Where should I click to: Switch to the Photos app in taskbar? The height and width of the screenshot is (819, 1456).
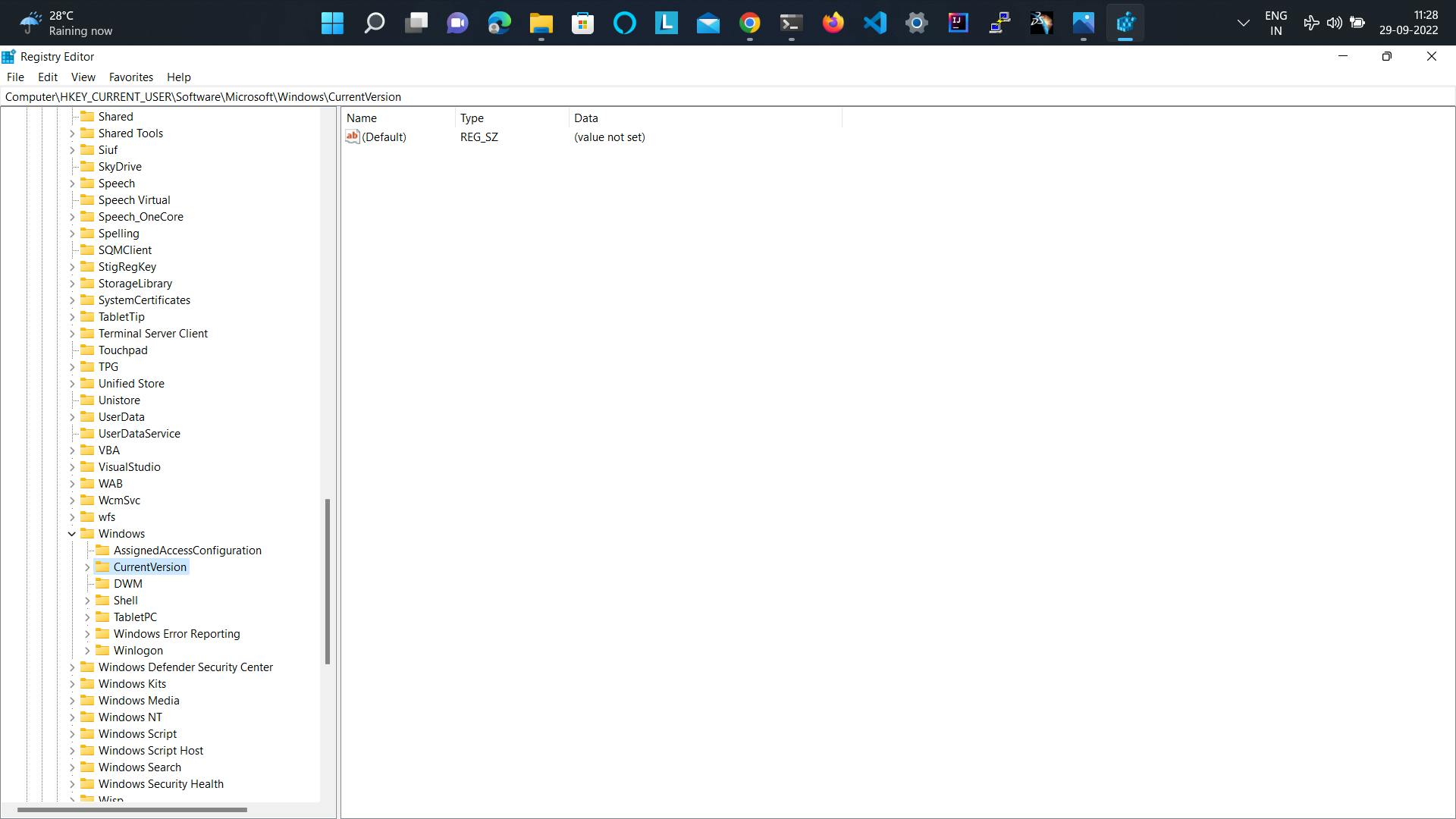pyautogui.click(x=1083, y=23)
